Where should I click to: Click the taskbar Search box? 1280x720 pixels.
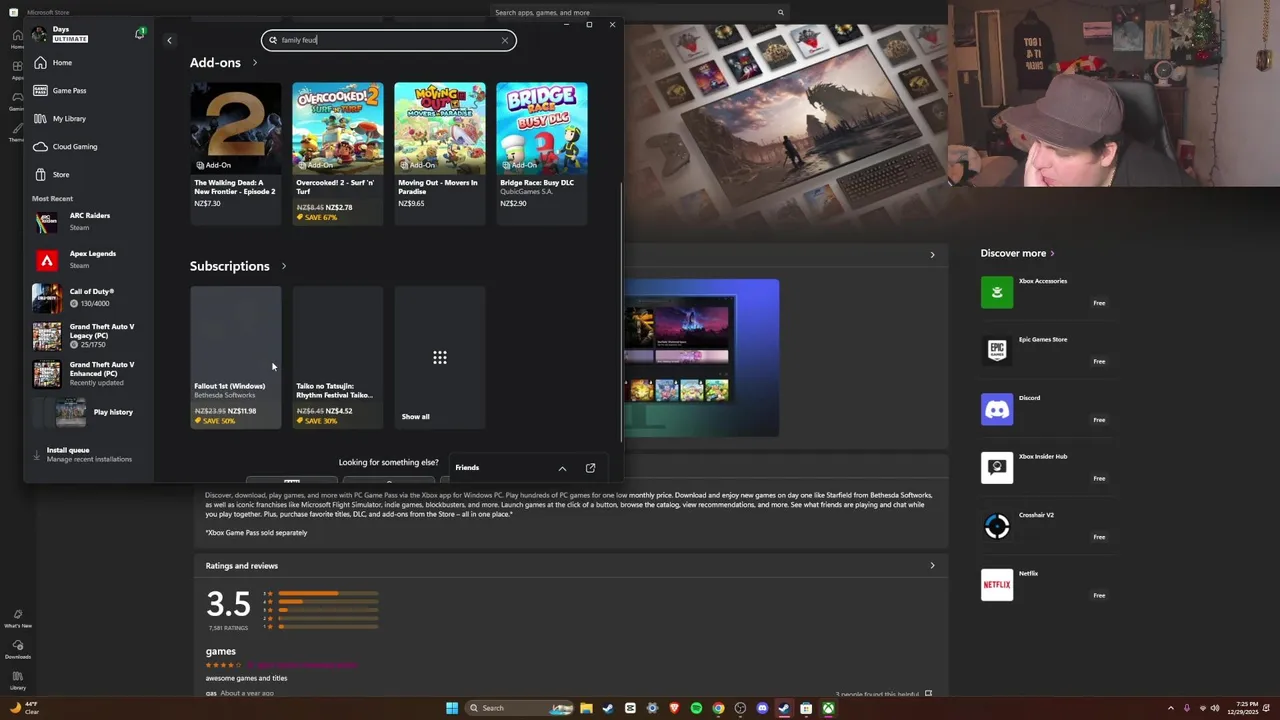pyautogui.click(x=518, y=708)
